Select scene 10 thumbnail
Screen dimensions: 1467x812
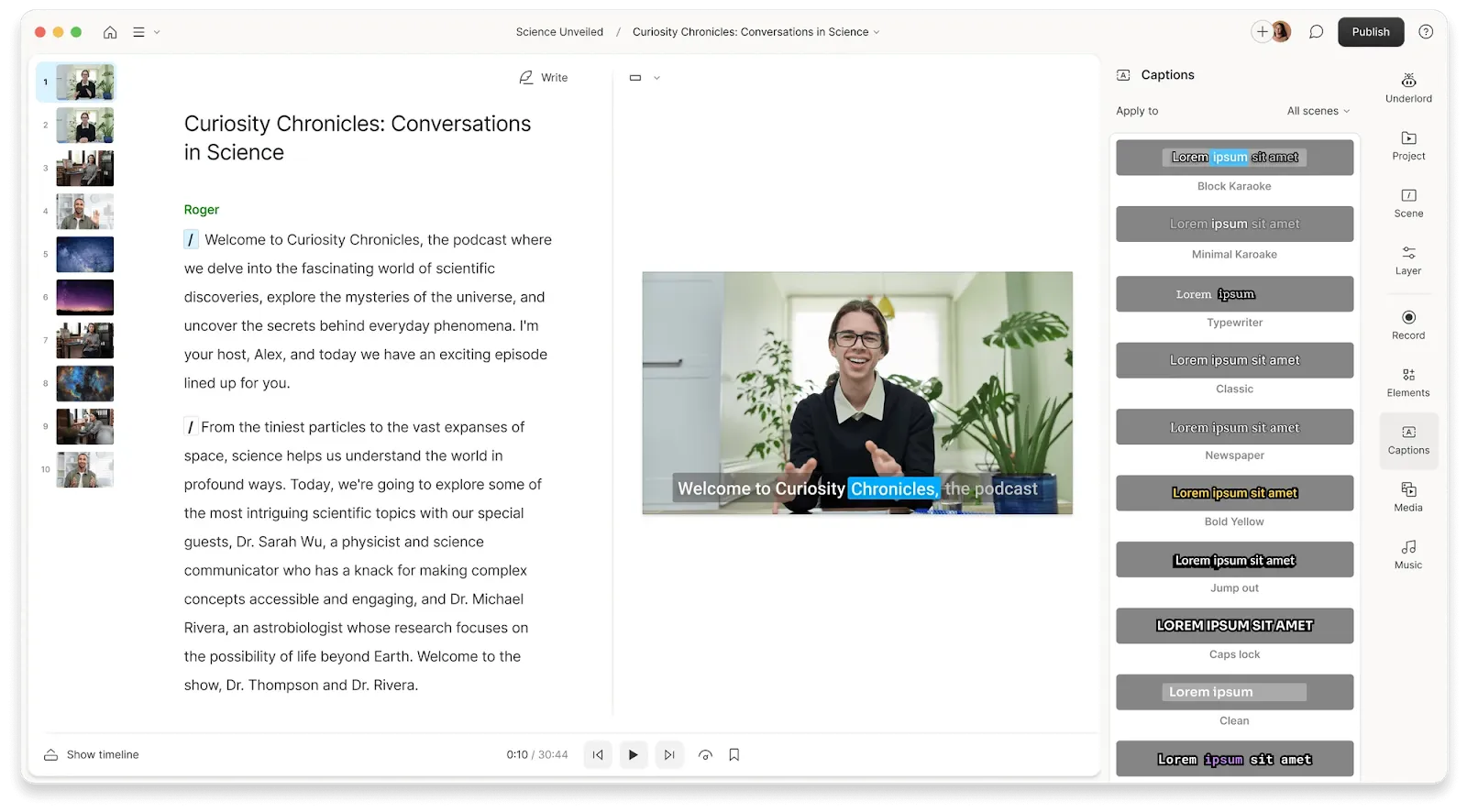tap(85, 470)
